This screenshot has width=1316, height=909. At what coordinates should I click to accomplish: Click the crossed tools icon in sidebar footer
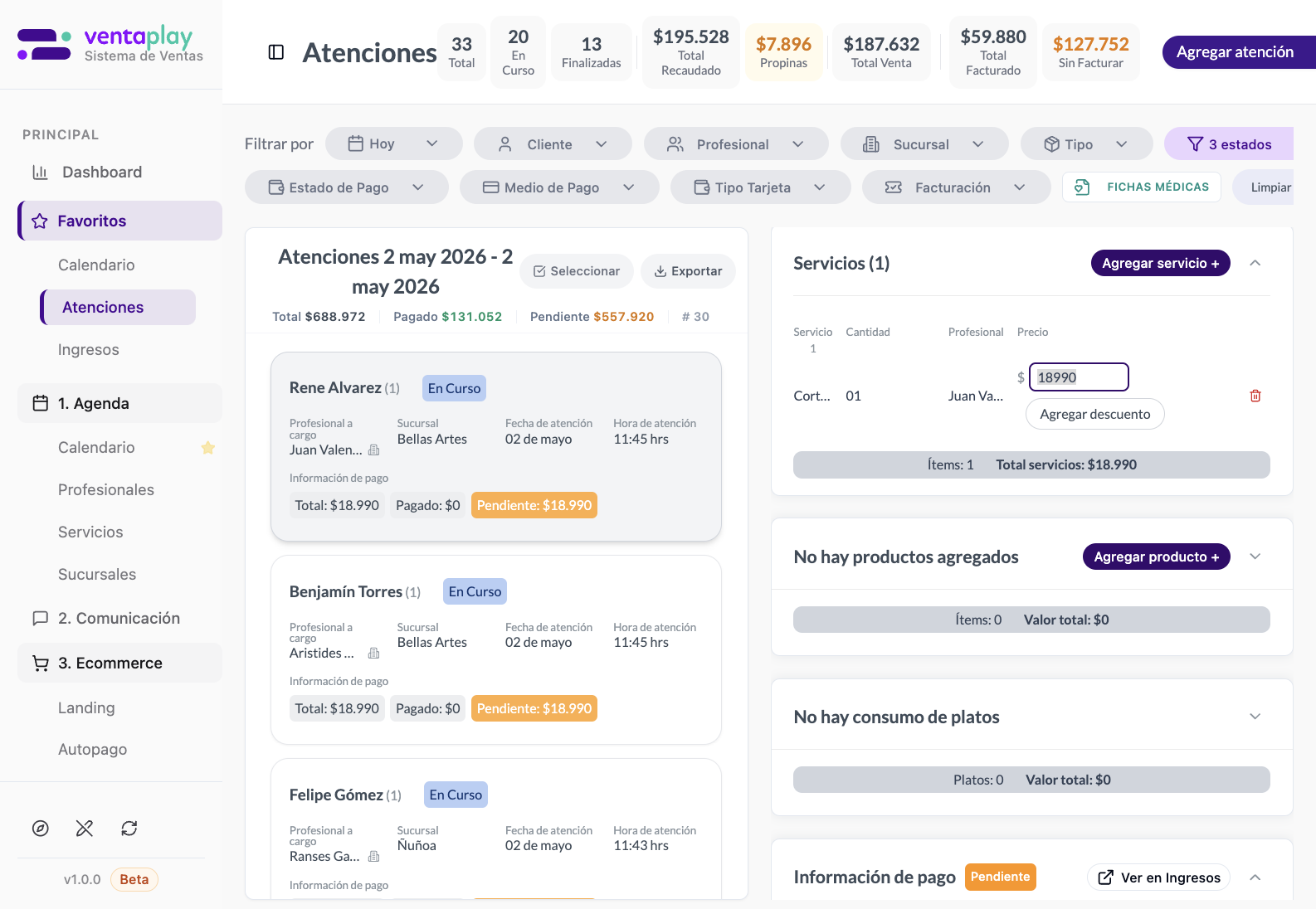pos(85,828)
